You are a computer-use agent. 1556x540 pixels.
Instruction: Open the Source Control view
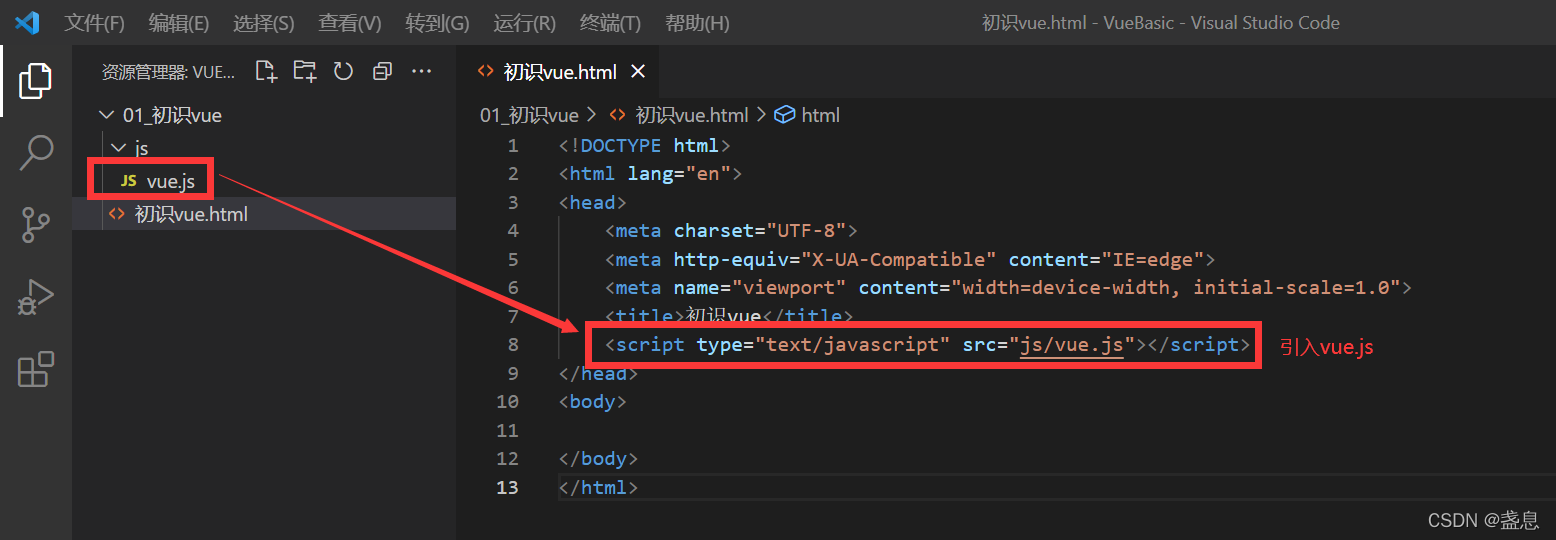click(36, 225)
